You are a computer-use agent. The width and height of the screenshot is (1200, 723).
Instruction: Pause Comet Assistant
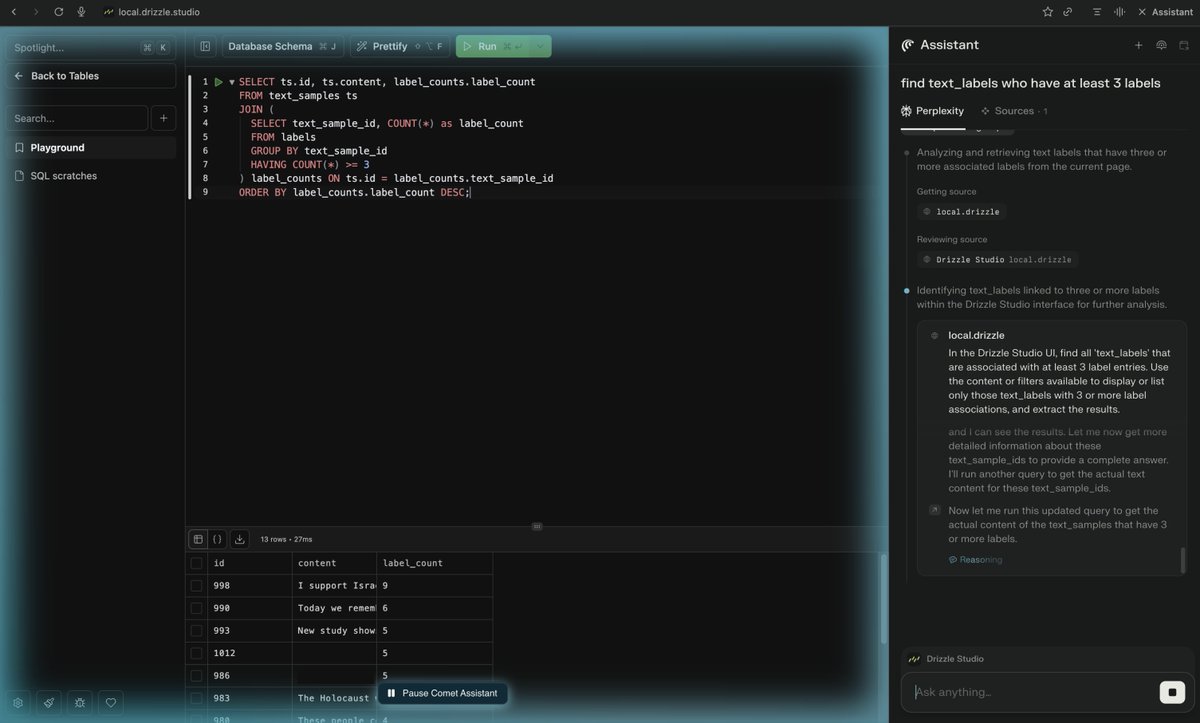point(443,692)
